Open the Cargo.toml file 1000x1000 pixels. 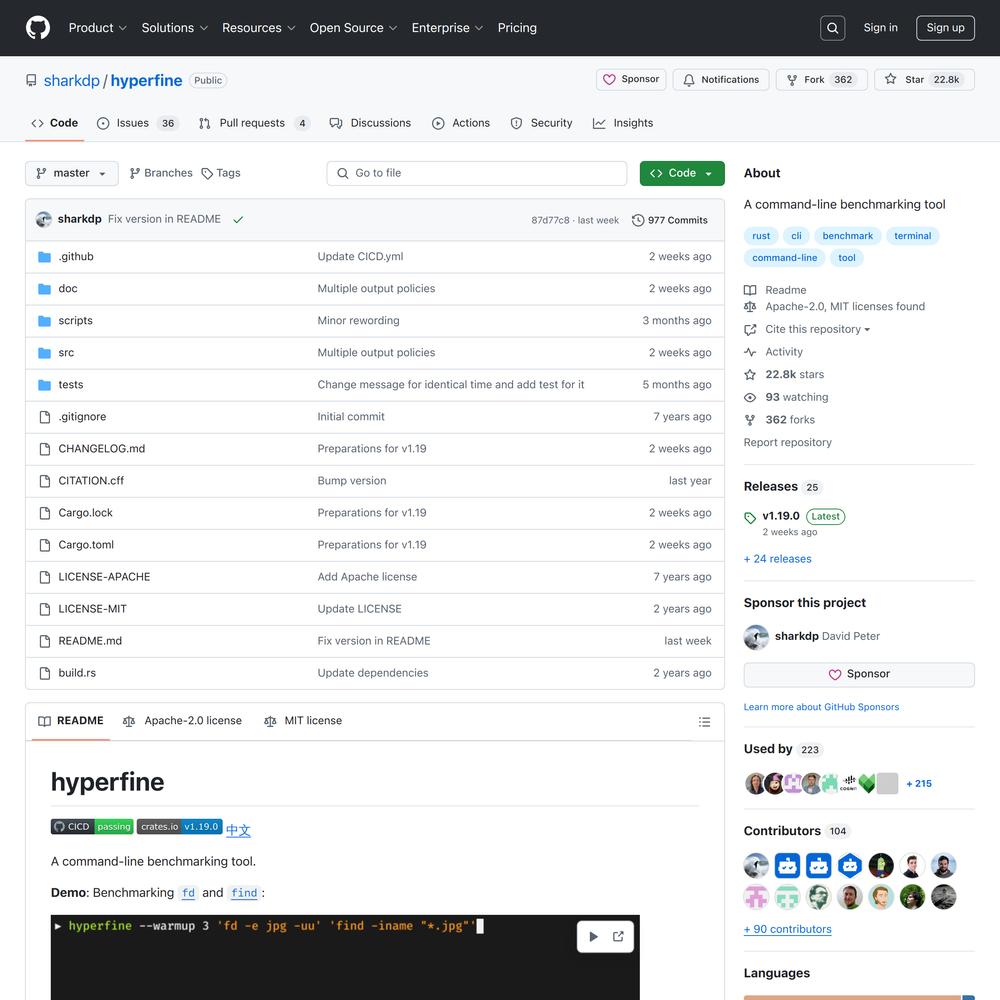(x=86, y=545)
